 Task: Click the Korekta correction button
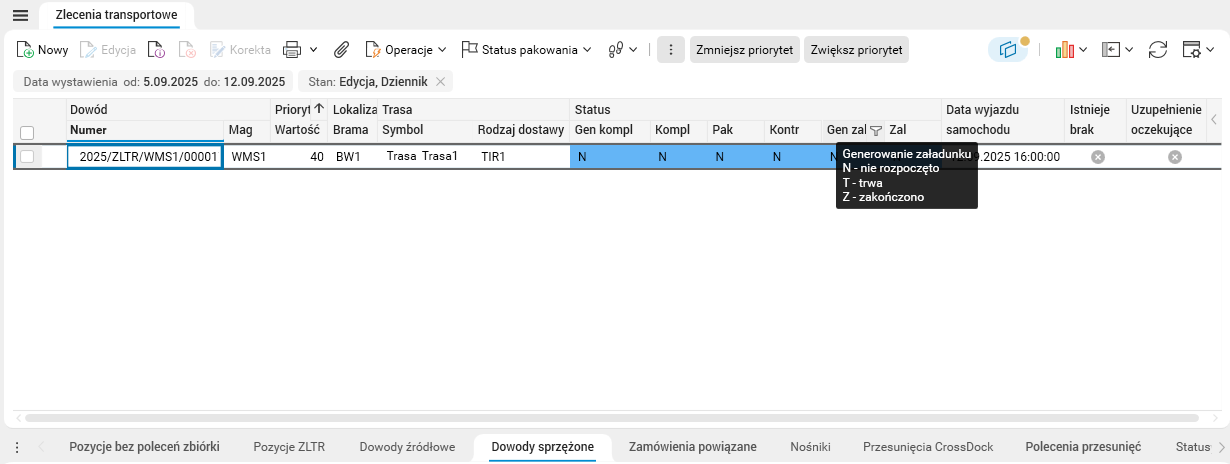point(239,49)
